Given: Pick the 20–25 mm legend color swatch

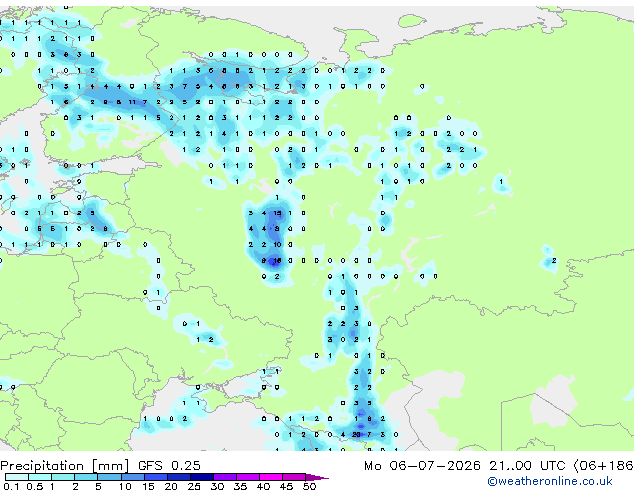Looking at the screenshot, I should [179, 477].
